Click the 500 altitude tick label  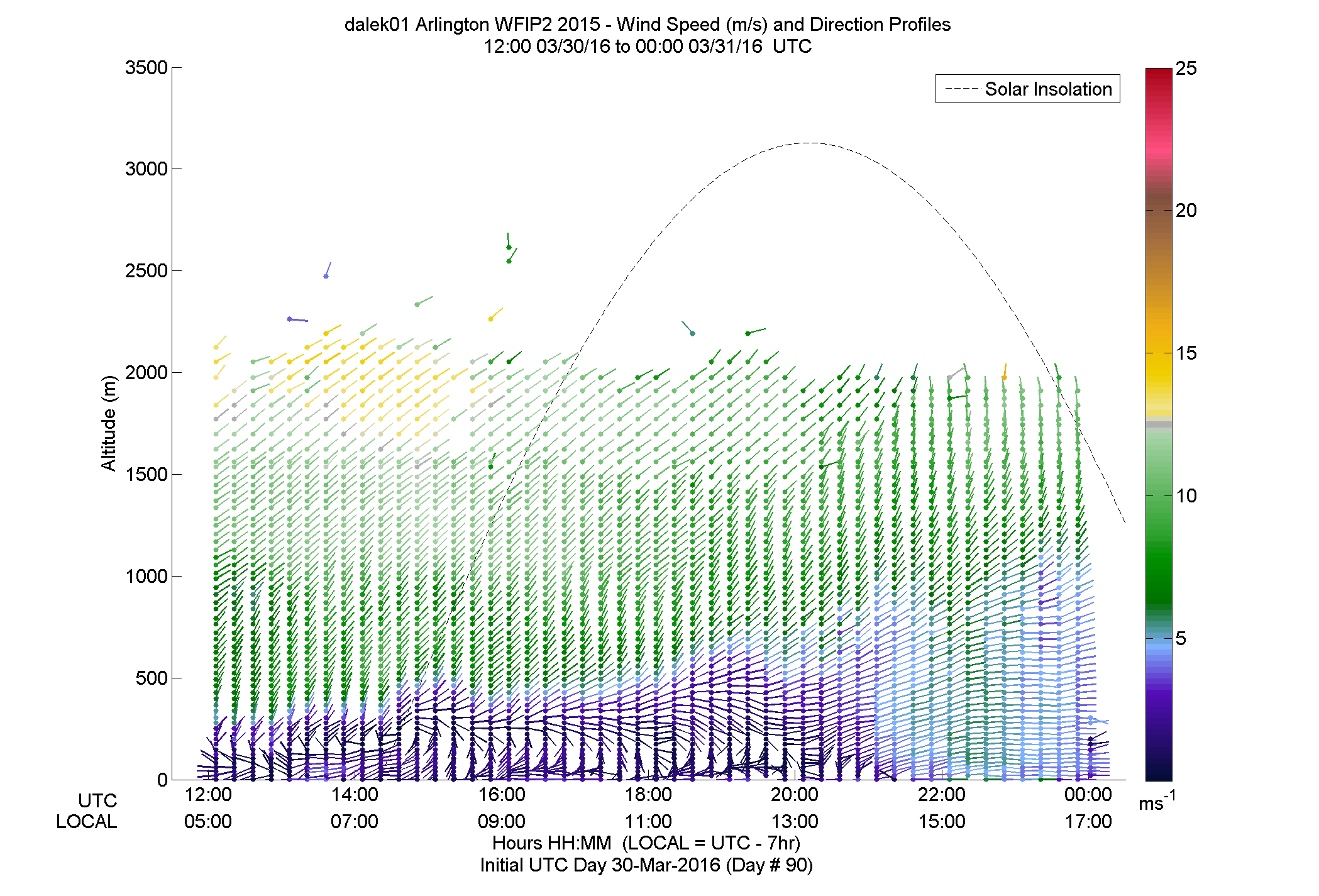[x=152, y=678]
